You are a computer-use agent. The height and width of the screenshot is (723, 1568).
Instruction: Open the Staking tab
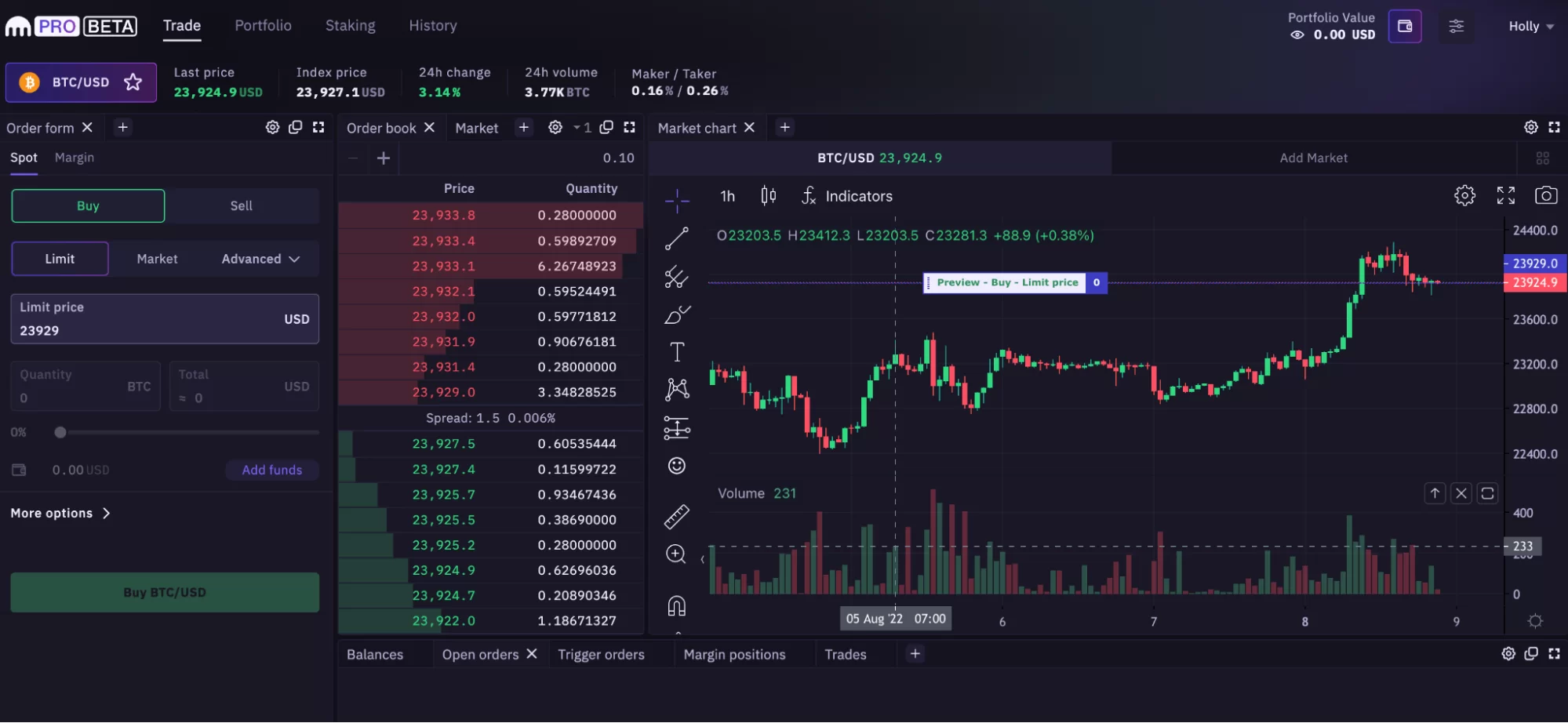350,25
